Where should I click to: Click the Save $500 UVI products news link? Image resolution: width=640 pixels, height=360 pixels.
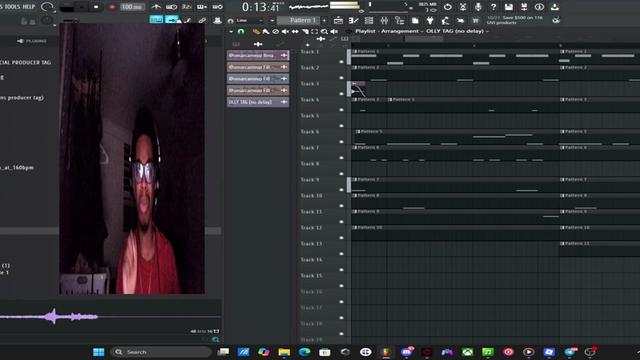[x=514, y=20]
